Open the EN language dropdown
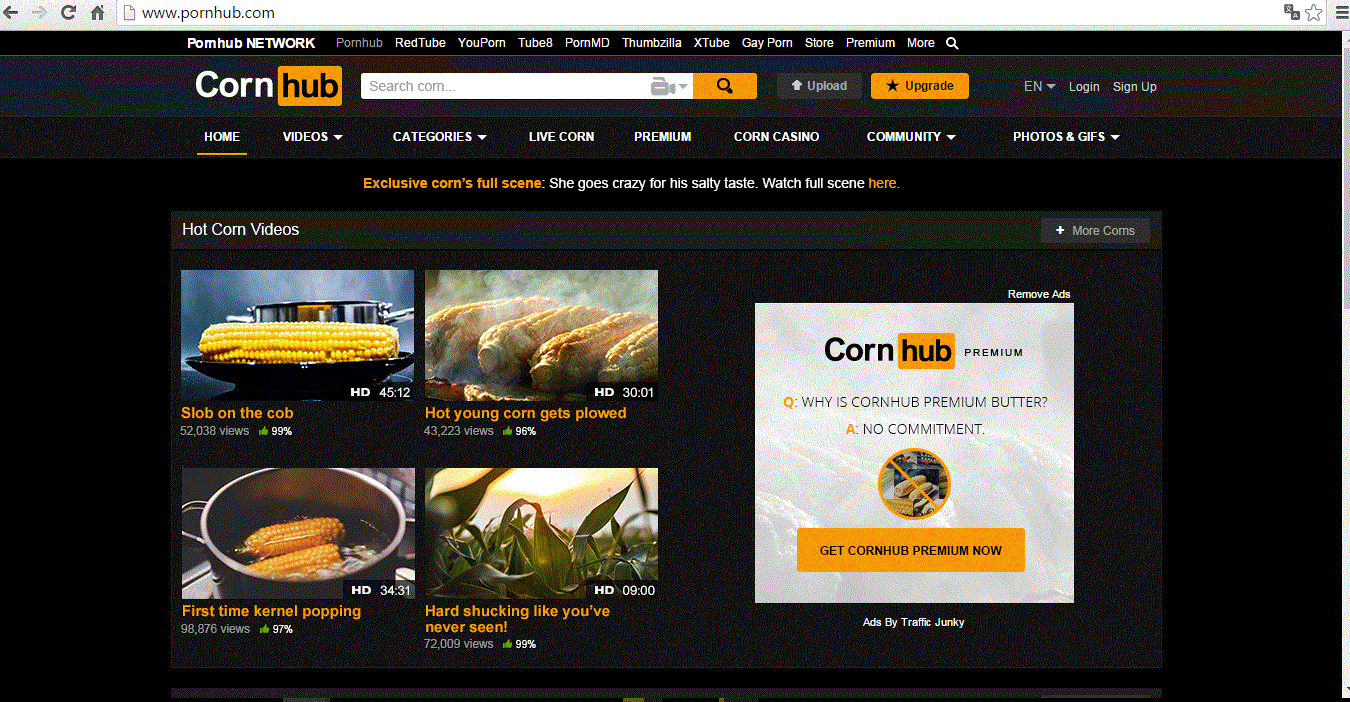This screenshot has width=1350, height=702. 1040,87
